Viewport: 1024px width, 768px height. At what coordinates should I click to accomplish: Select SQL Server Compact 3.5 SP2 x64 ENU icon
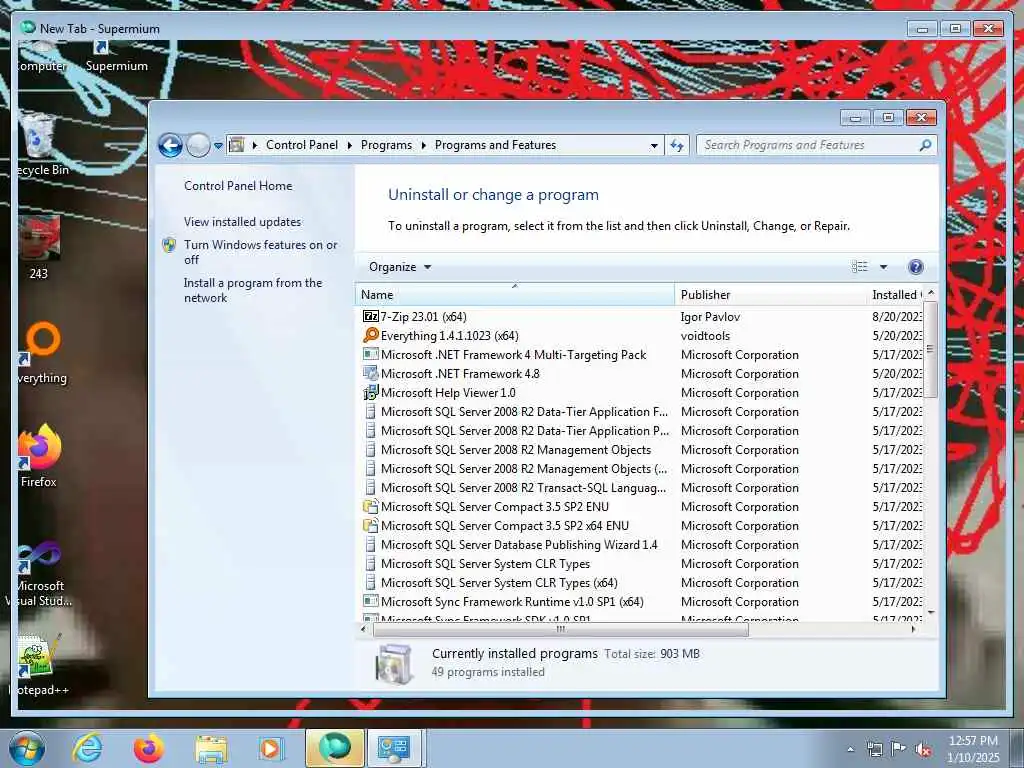[370, 526]
